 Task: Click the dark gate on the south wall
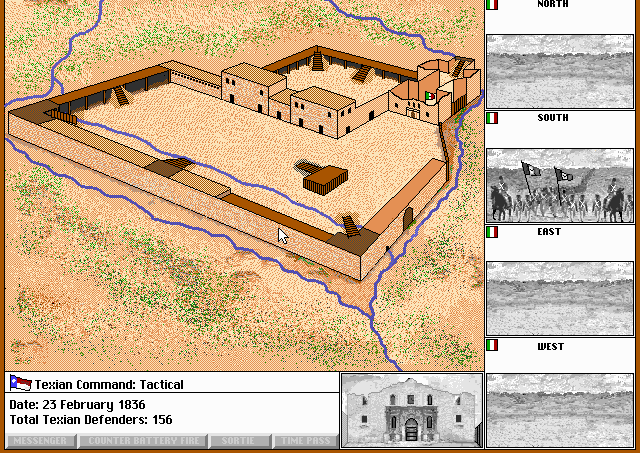tap(408, 216)
